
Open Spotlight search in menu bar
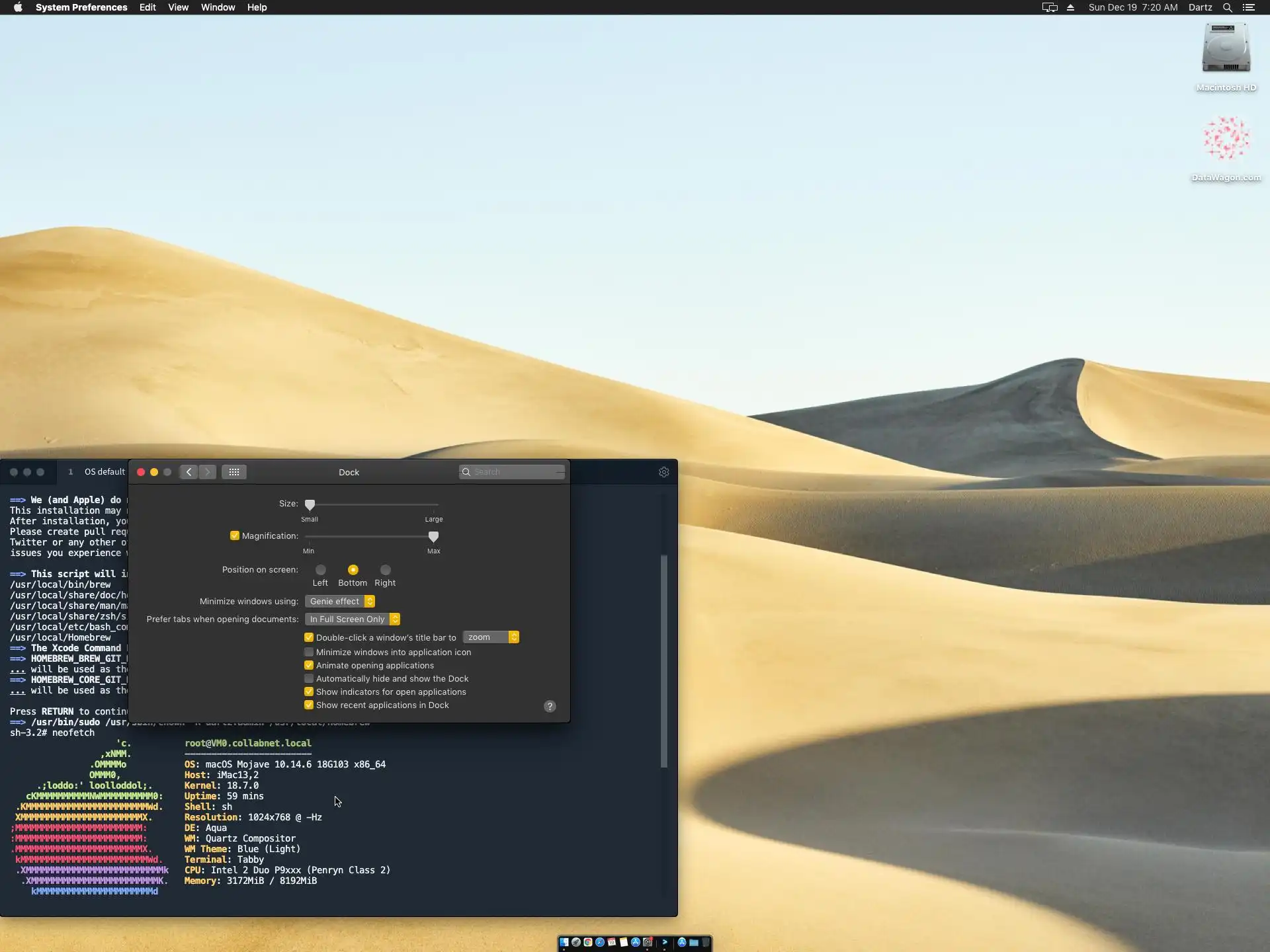[1227, 7]
